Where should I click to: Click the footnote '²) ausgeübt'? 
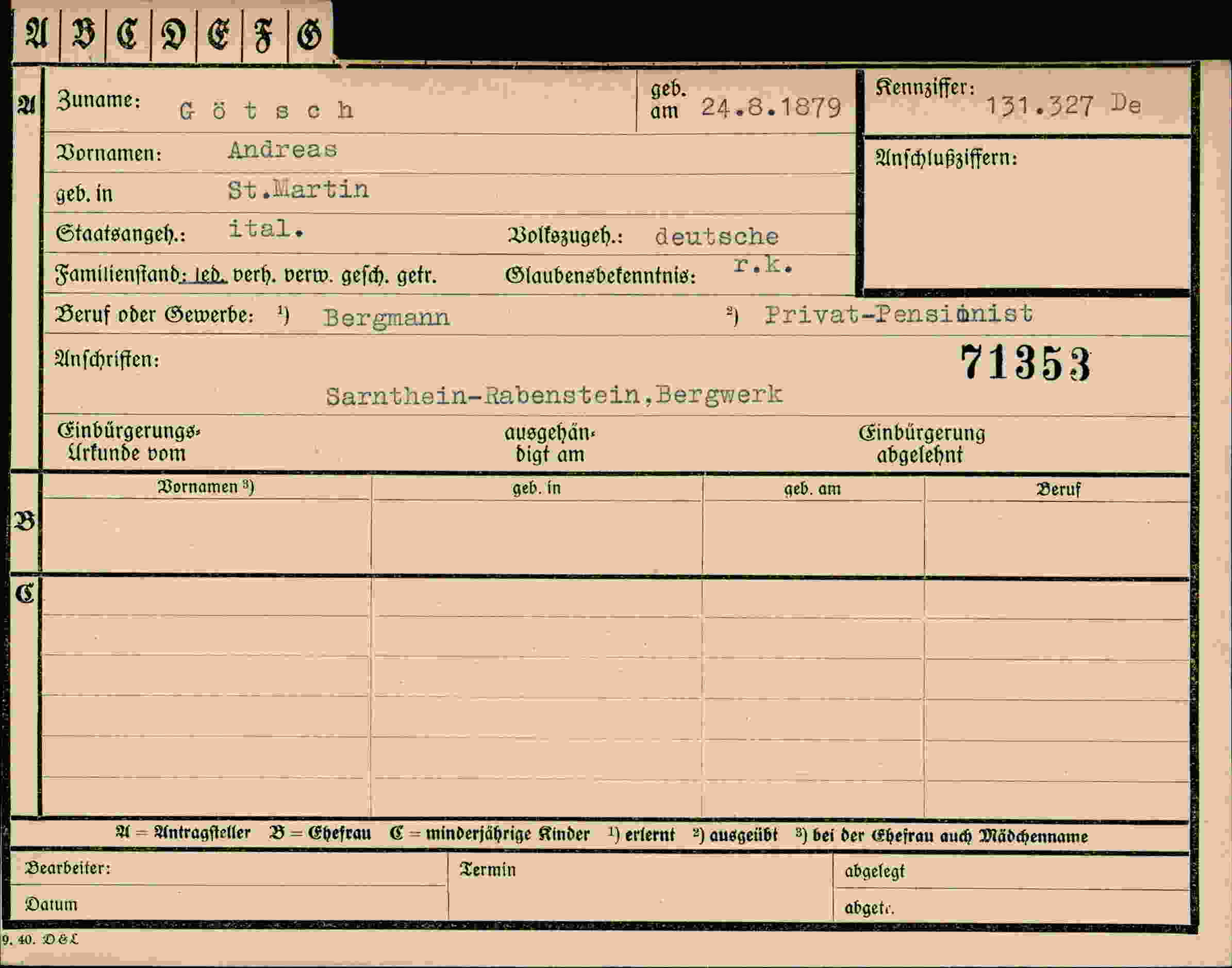(x=735, y=836)
